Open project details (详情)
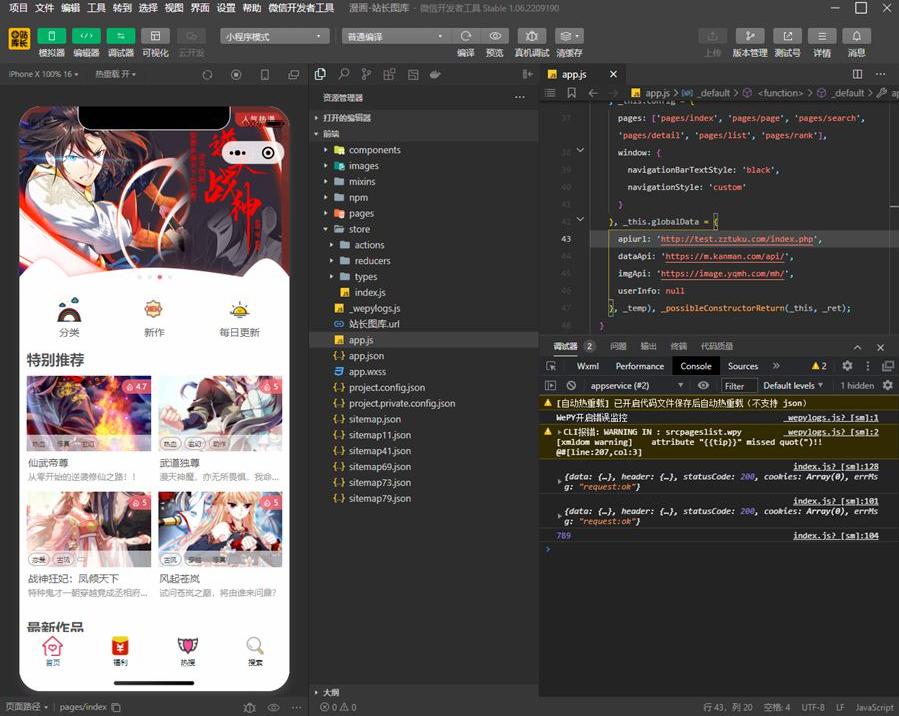899x716 pixels. (822, 36)
